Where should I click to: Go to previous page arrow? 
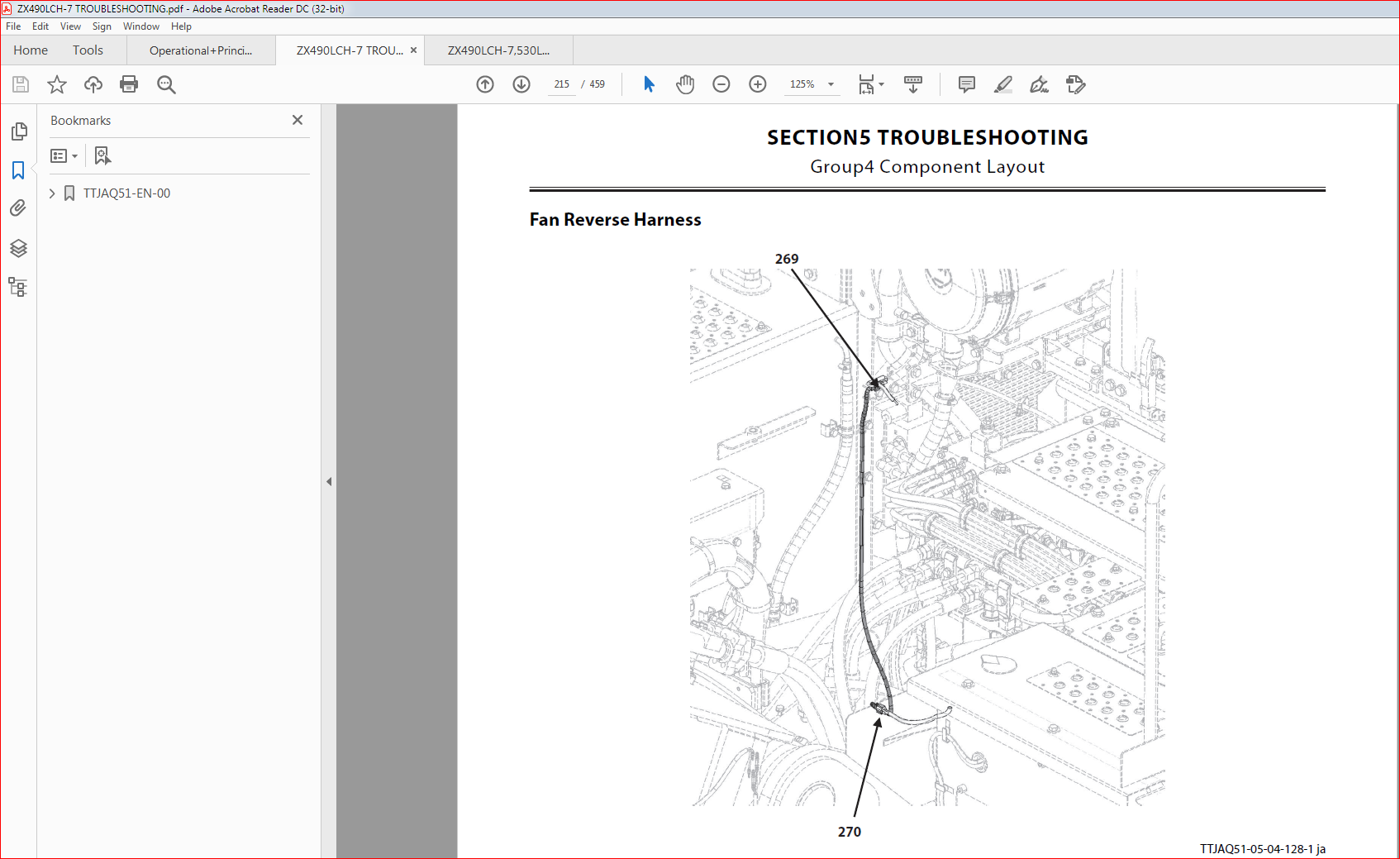click(485, 84)
